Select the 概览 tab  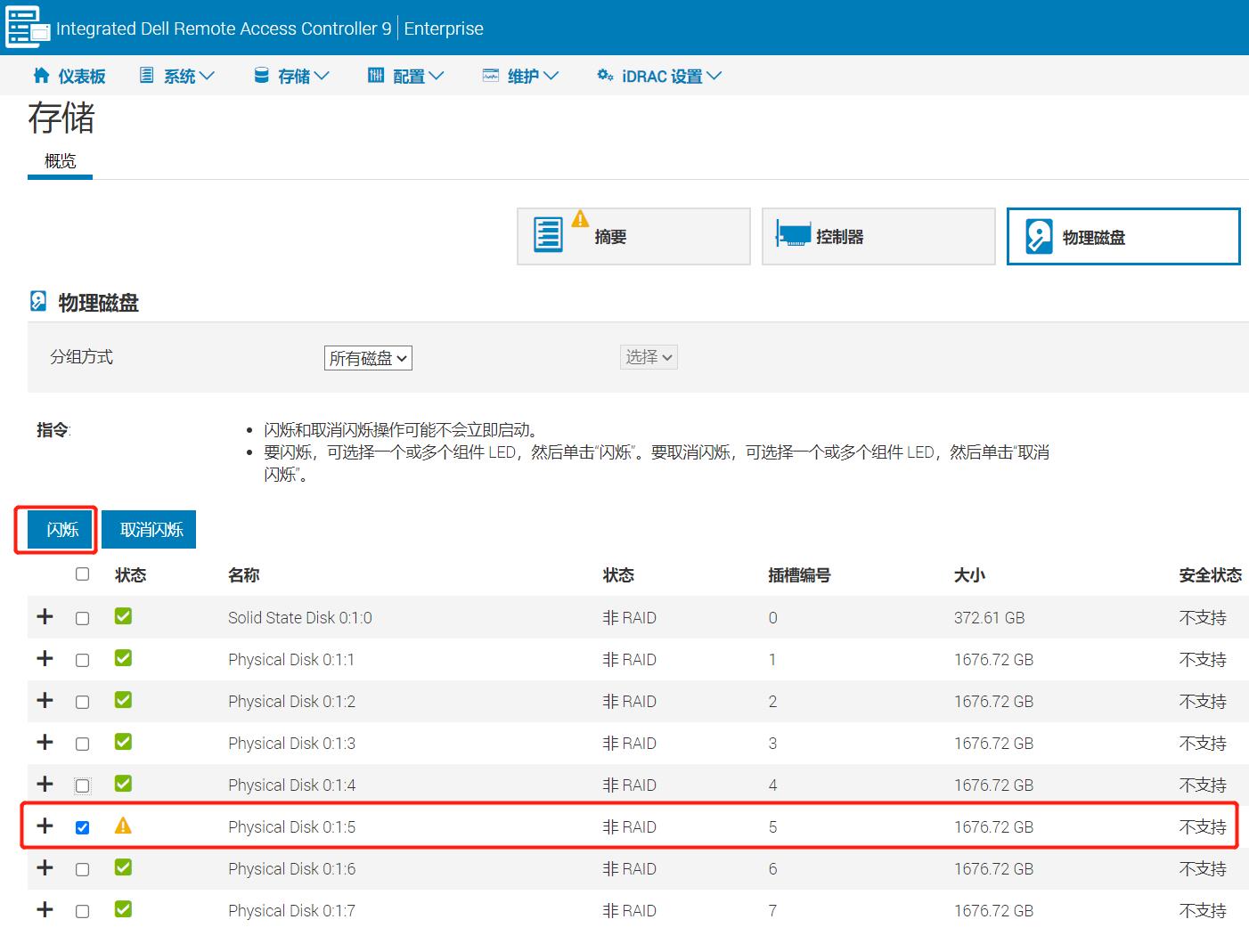pyautogui.click(x=60, y=161)
